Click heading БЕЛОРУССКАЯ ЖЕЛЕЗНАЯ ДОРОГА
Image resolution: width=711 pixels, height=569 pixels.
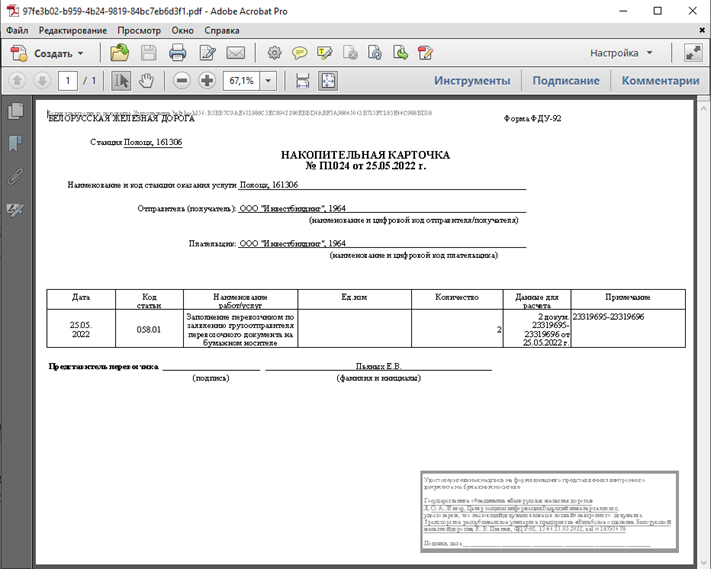122,119
